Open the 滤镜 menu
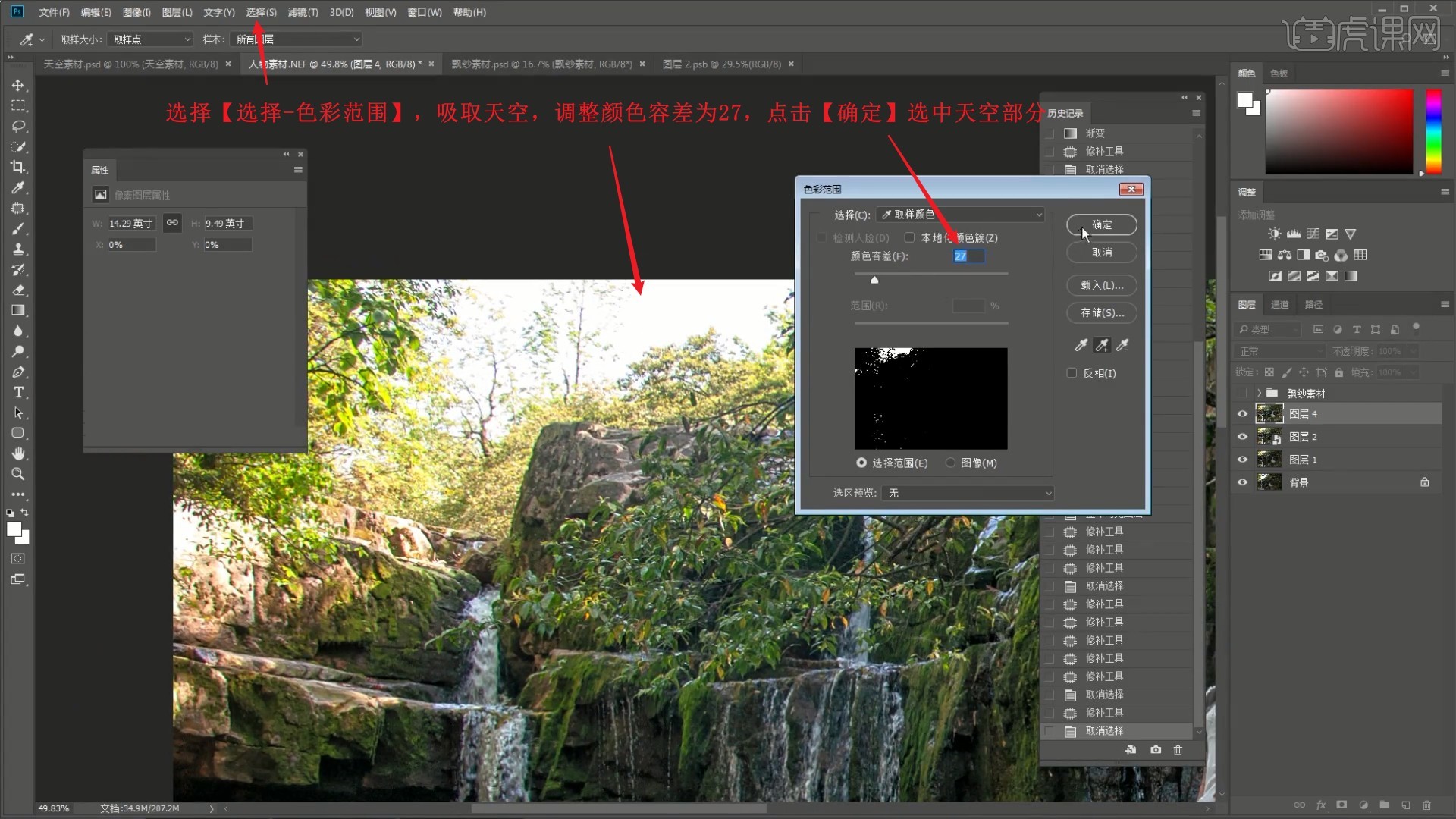 pyautogui.click(x=303, y=12)
